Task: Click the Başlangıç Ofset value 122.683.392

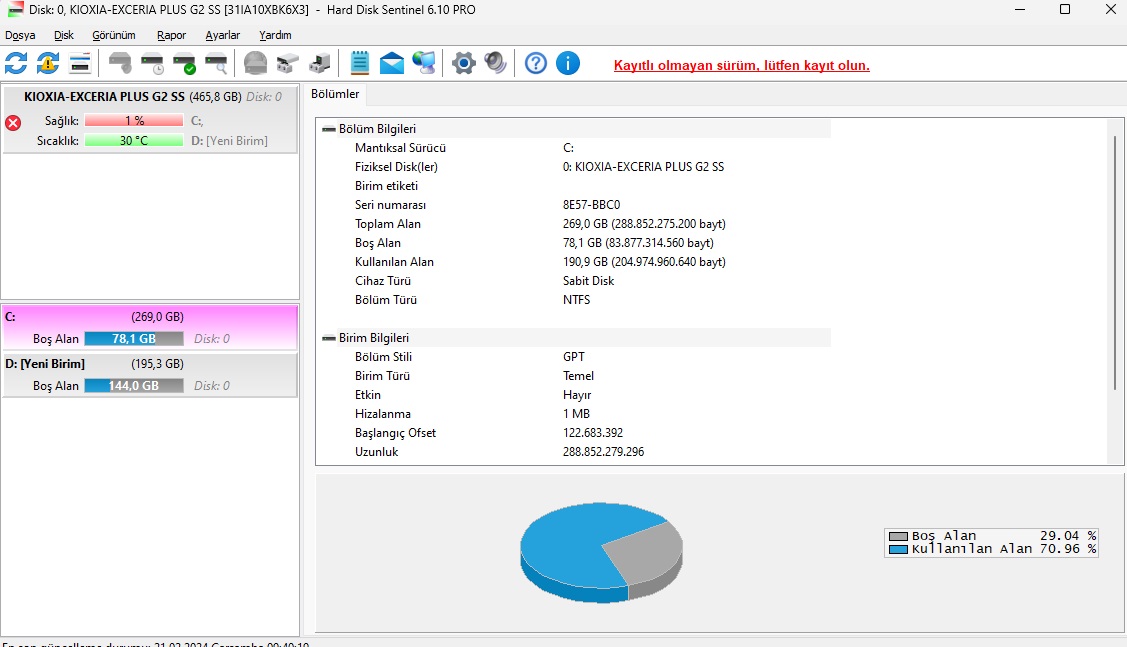Action: (593, 433)
